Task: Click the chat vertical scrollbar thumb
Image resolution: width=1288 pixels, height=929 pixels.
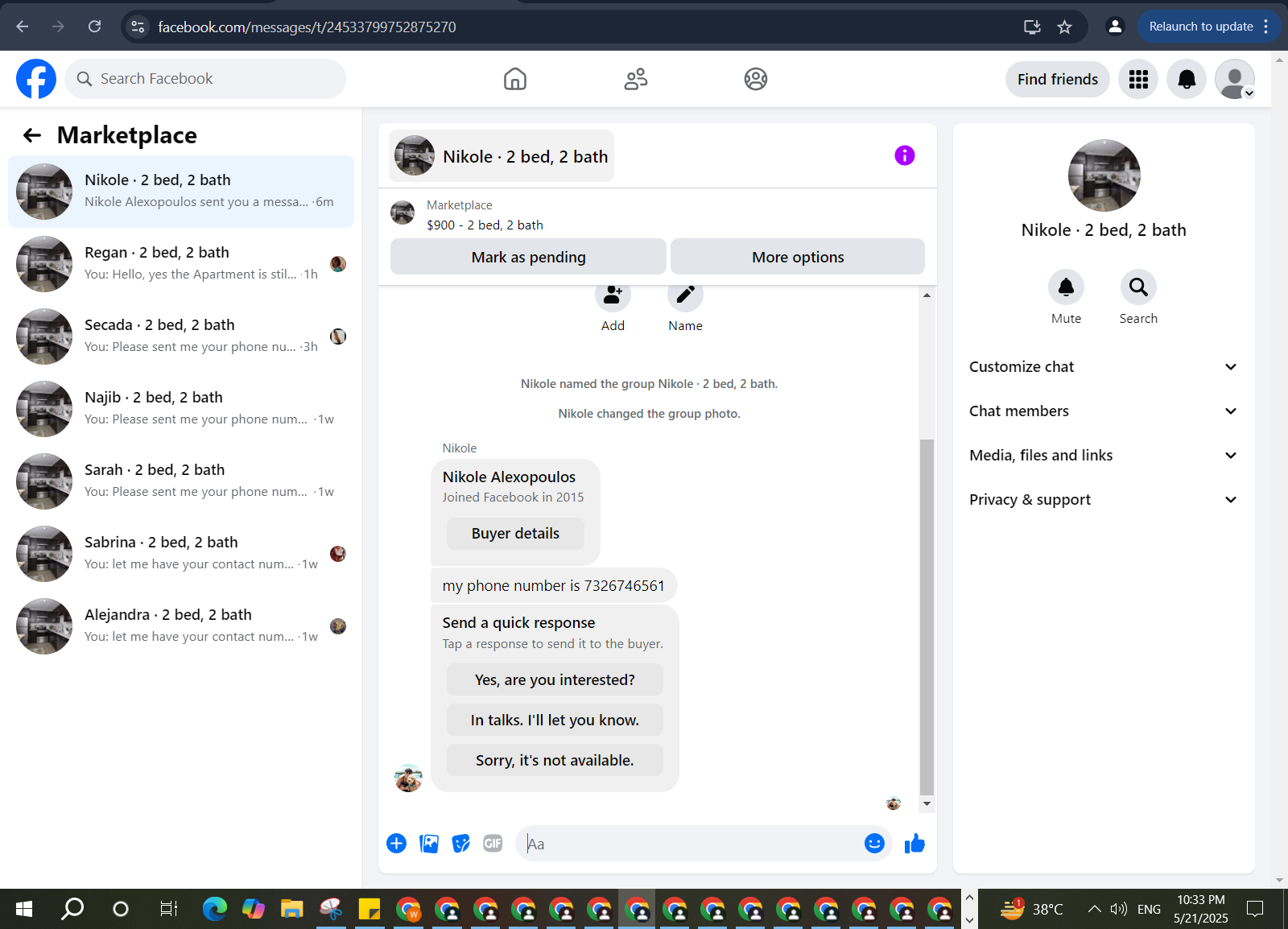Action: (x=927, y=617)
